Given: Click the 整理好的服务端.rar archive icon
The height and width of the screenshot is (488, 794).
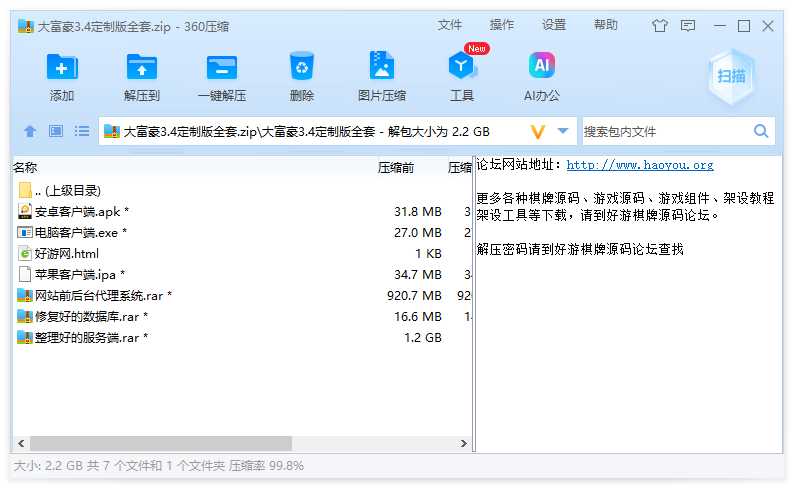Looking at the screenshot, I should point(25,337).
